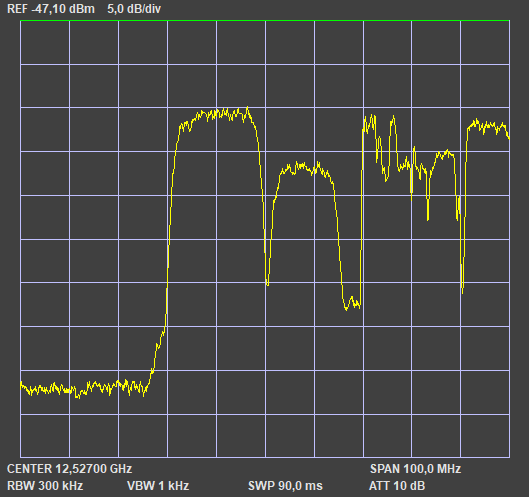Screen dimensions: 529x497
Task: Select the SWP 90,0 ms sweep time
Action: pyautogui.click(x=285, y=486)
